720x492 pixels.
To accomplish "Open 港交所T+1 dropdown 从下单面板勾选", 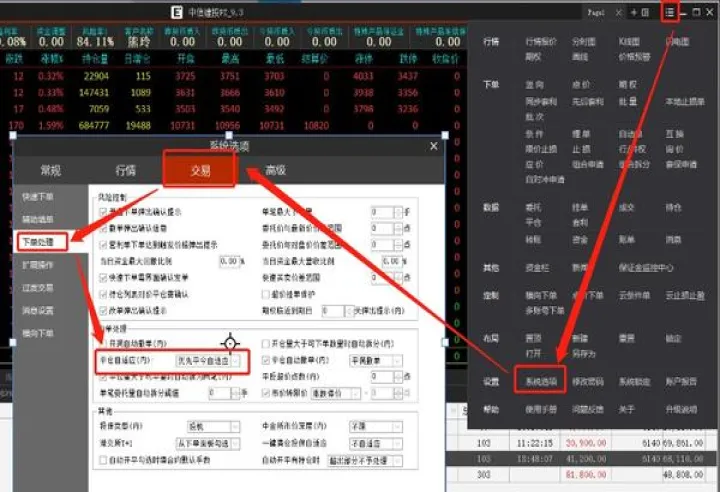I will pos(208,443).
